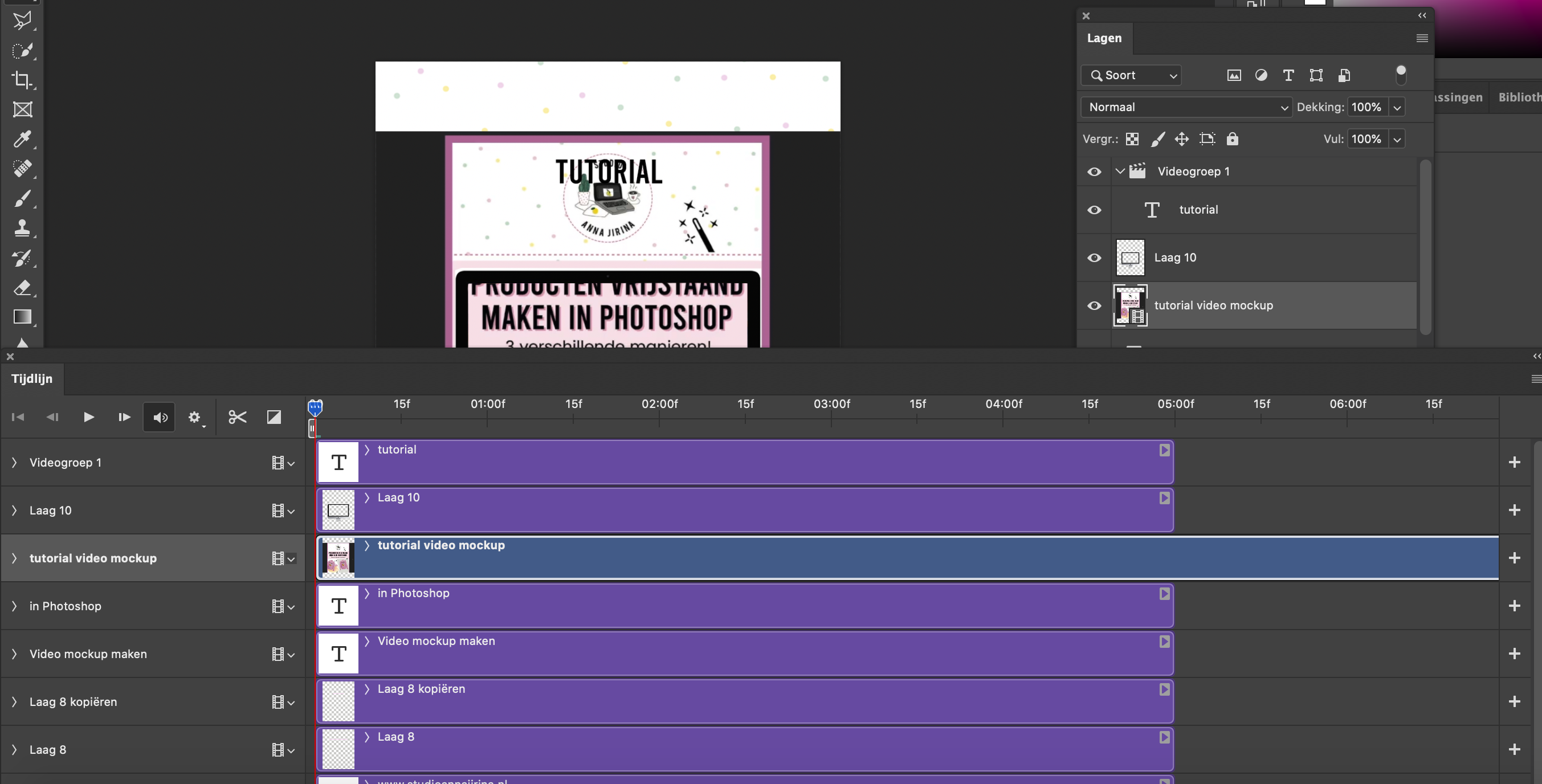Image resolution: width=1542 pixels, height=784 pixels.
Task: Open the Dekking opacity slider
Action: [1397, 107]
